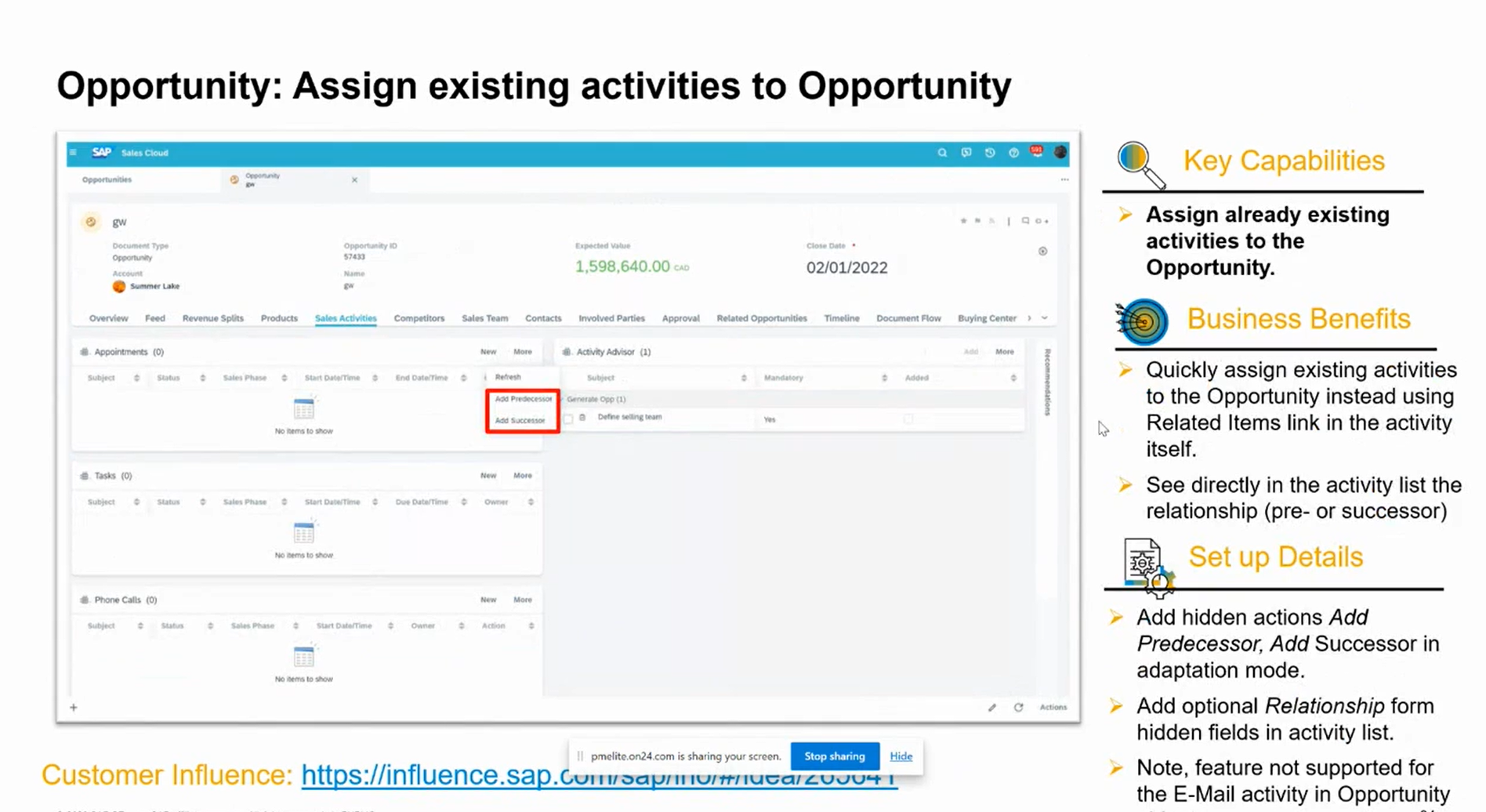Click the Tasks section icon
The height and width of the screenshot is (812, 1486).
[85, 476]
